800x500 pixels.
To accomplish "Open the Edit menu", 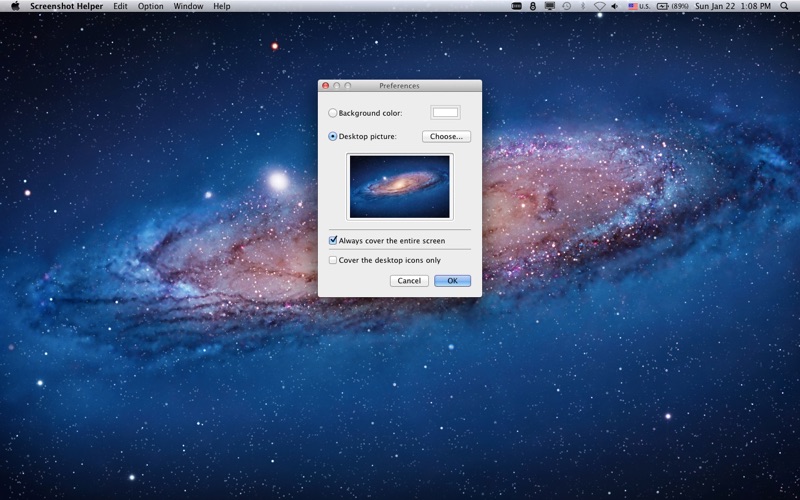I will tap(120, 6).
